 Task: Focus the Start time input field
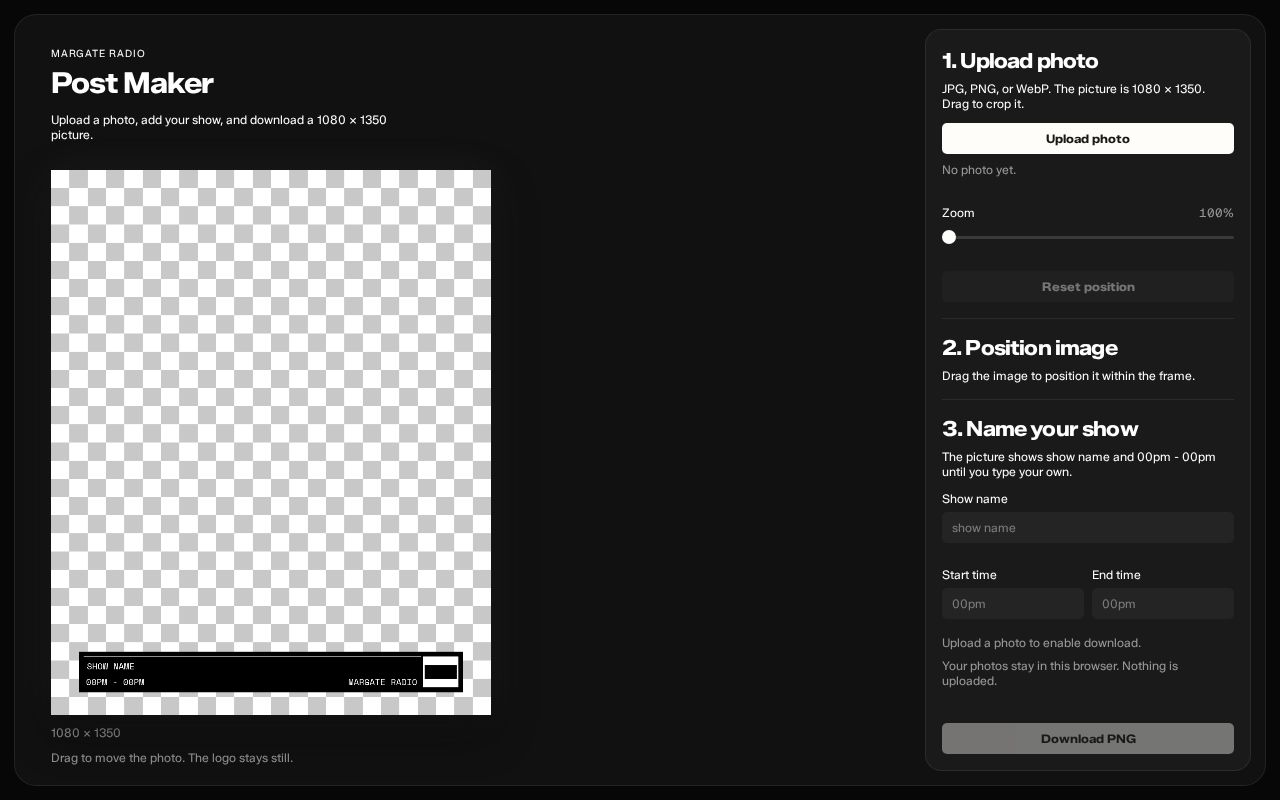[x=1013, y=604]
